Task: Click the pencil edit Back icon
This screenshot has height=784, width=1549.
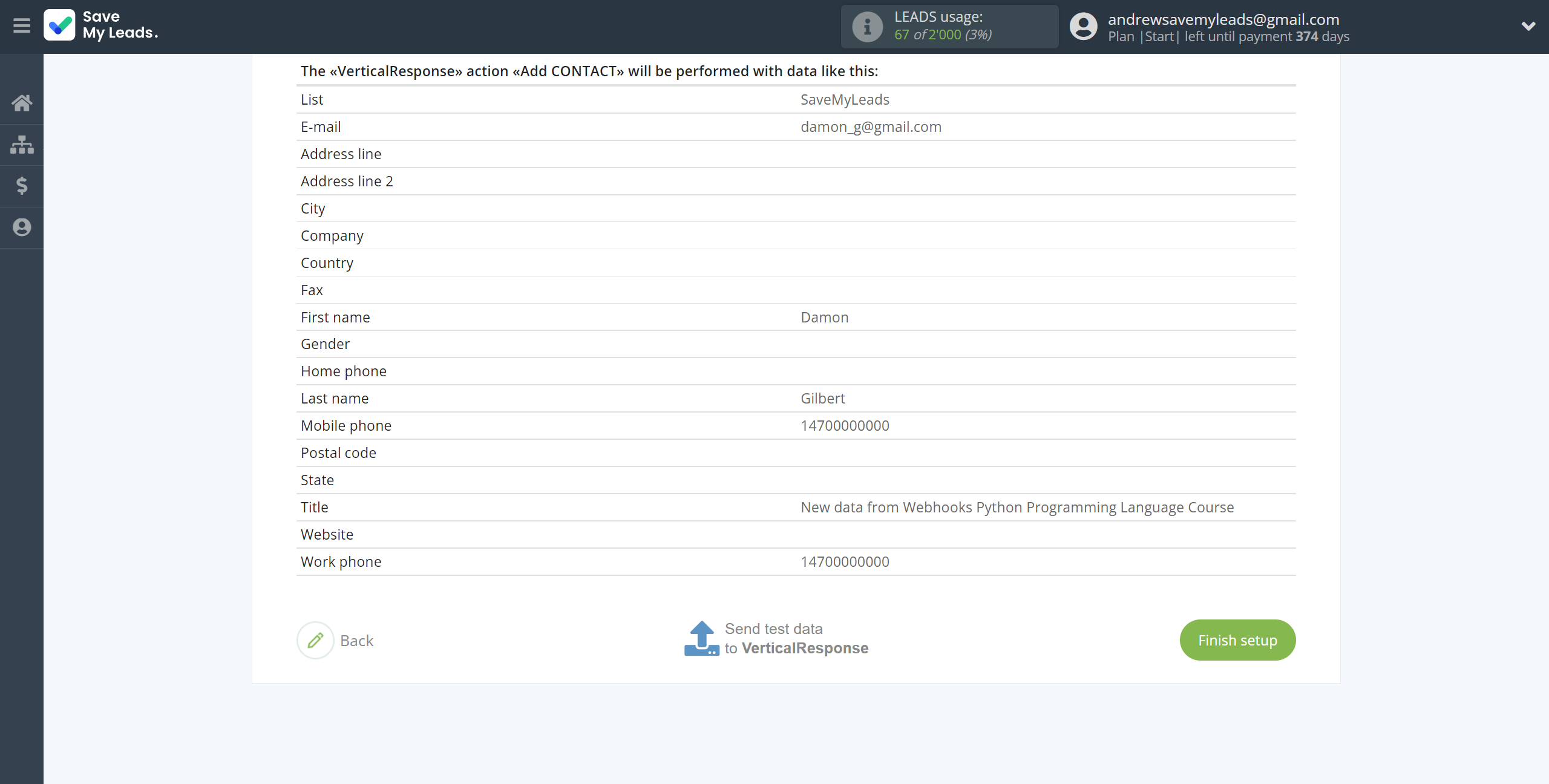Action: [x=315, y=640]
